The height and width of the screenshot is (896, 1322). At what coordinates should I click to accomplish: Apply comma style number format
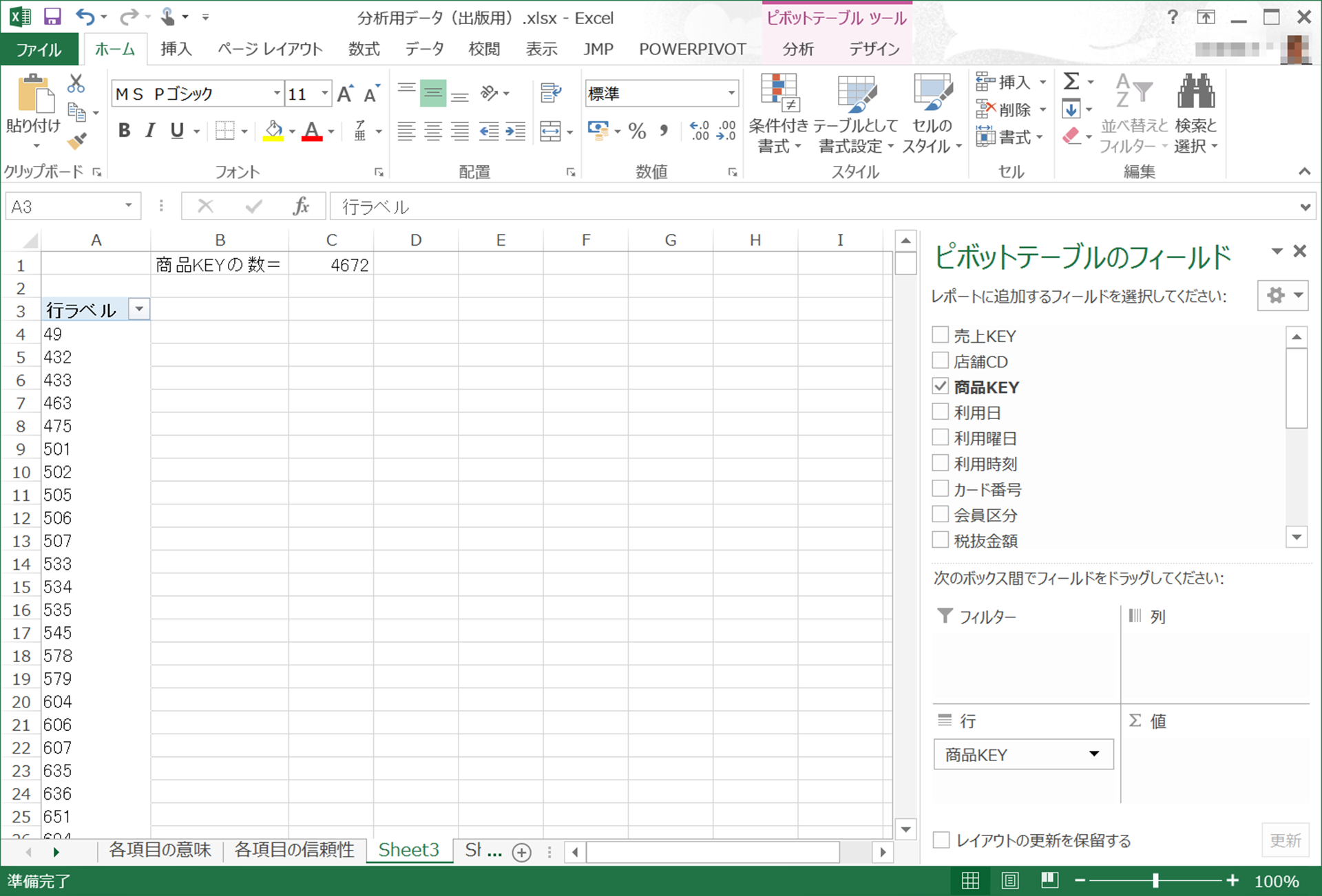(x=664, y=131)
